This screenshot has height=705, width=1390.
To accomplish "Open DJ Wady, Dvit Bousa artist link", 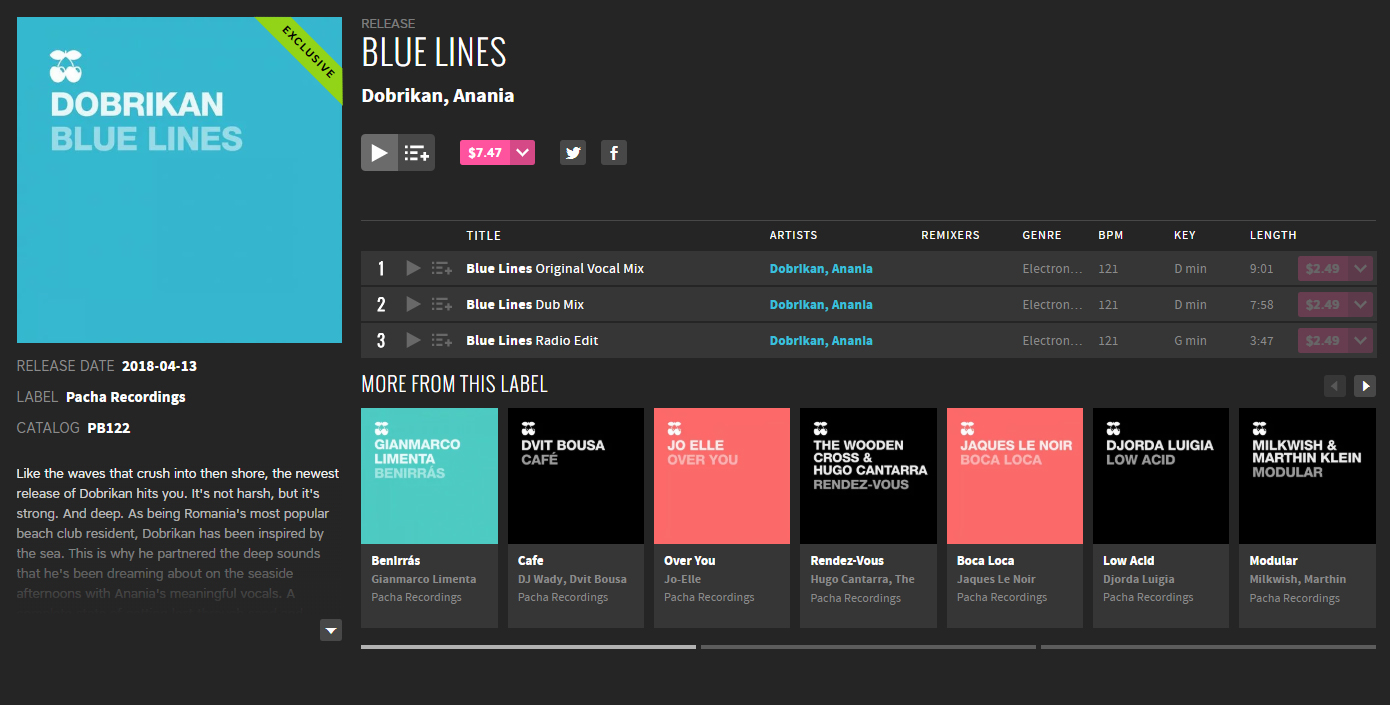I will (573, 579).
